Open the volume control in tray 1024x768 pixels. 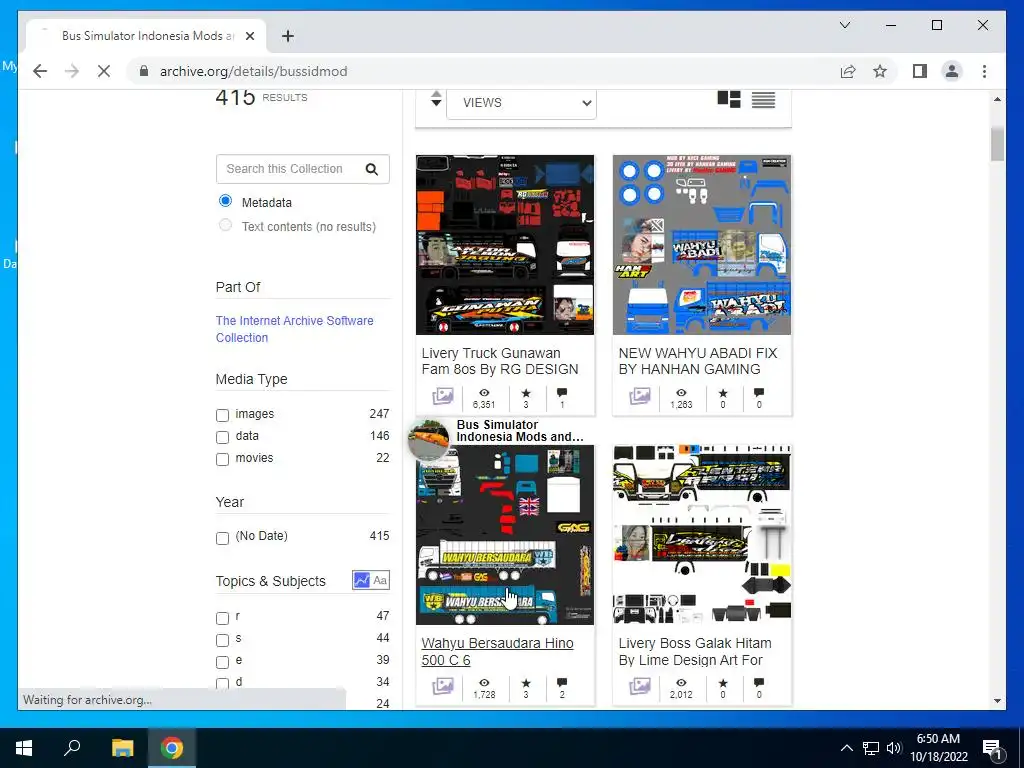(x=894, y=748)
